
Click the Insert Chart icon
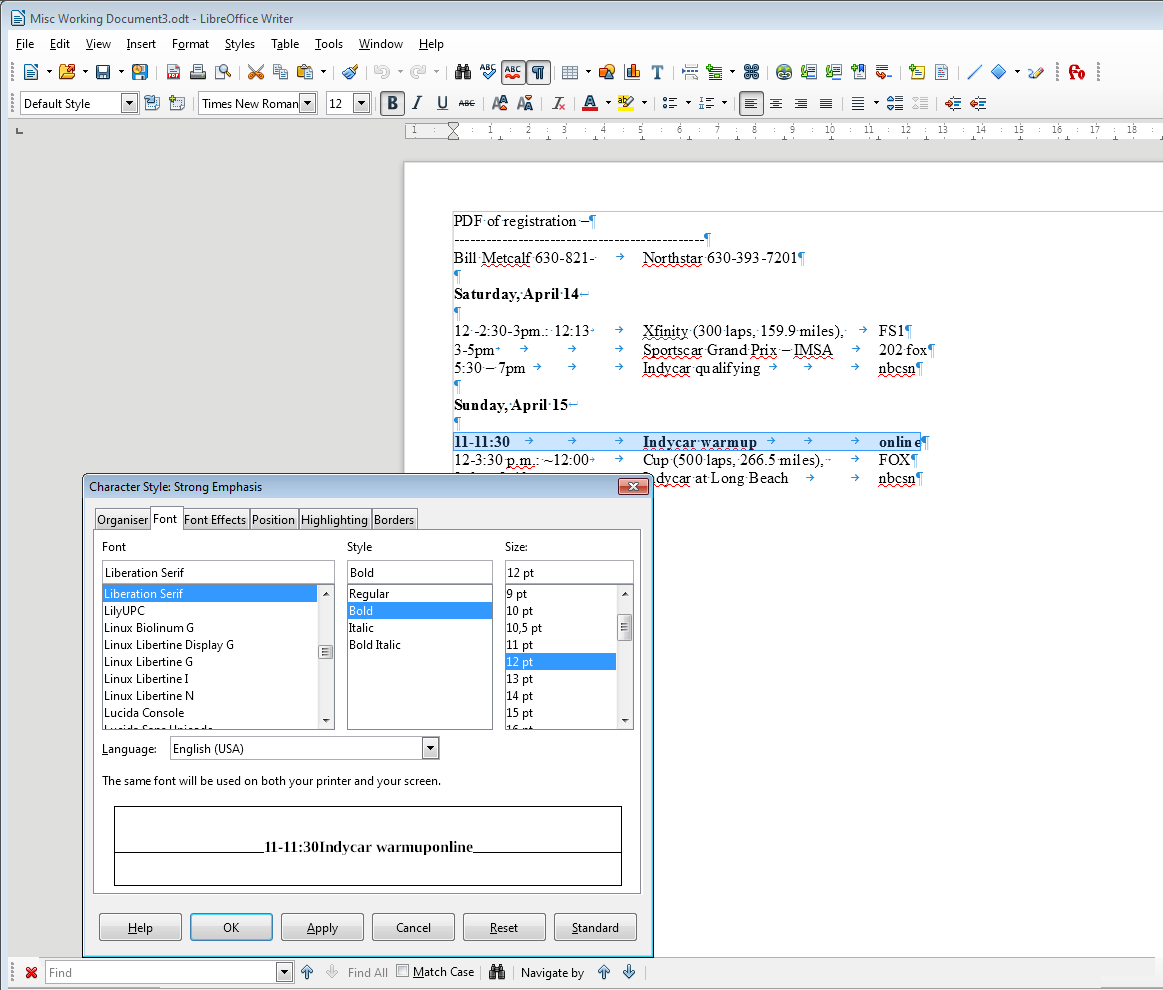click(632, 72)
